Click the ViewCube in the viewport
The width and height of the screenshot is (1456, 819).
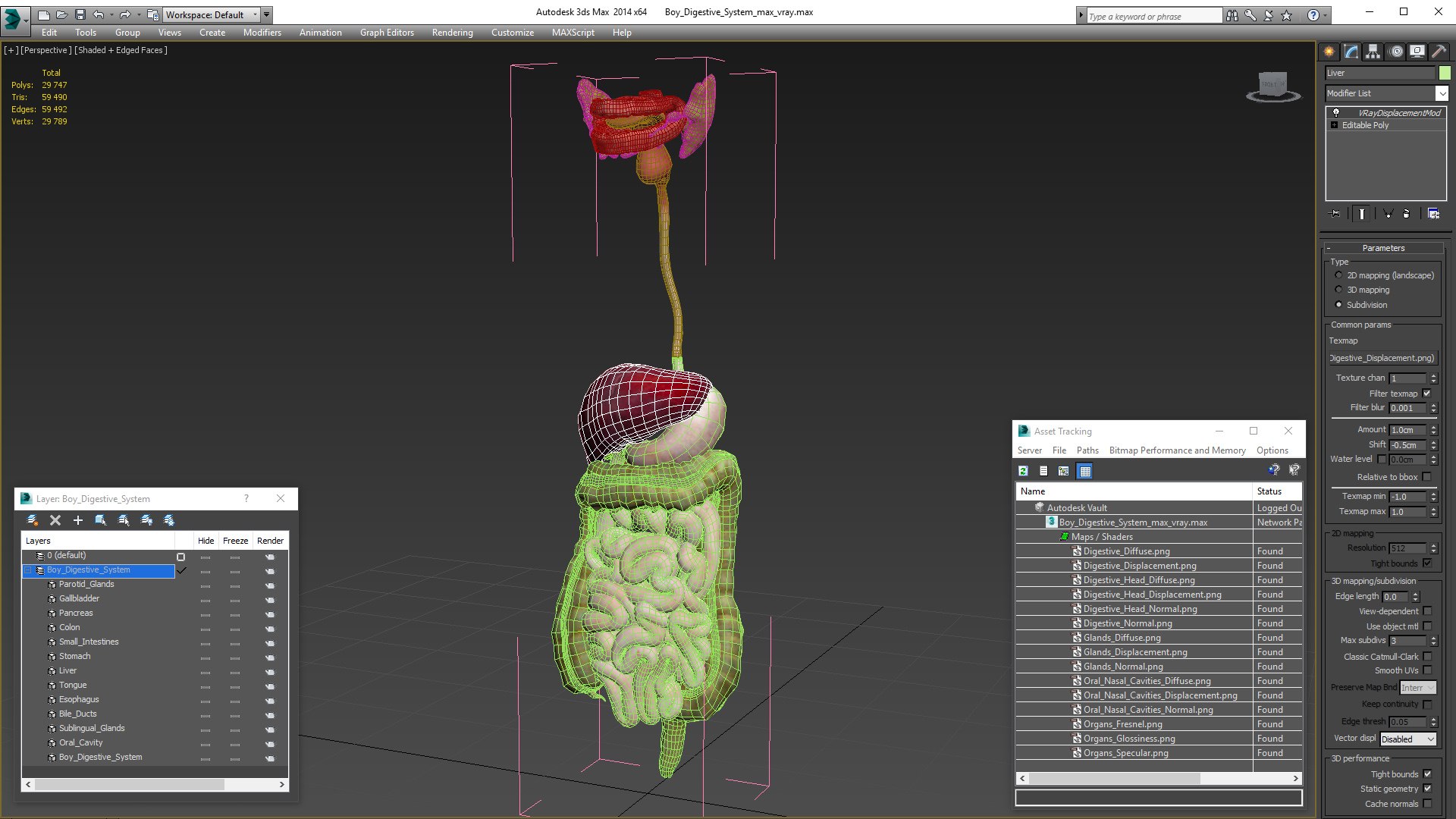(1273, 86)
